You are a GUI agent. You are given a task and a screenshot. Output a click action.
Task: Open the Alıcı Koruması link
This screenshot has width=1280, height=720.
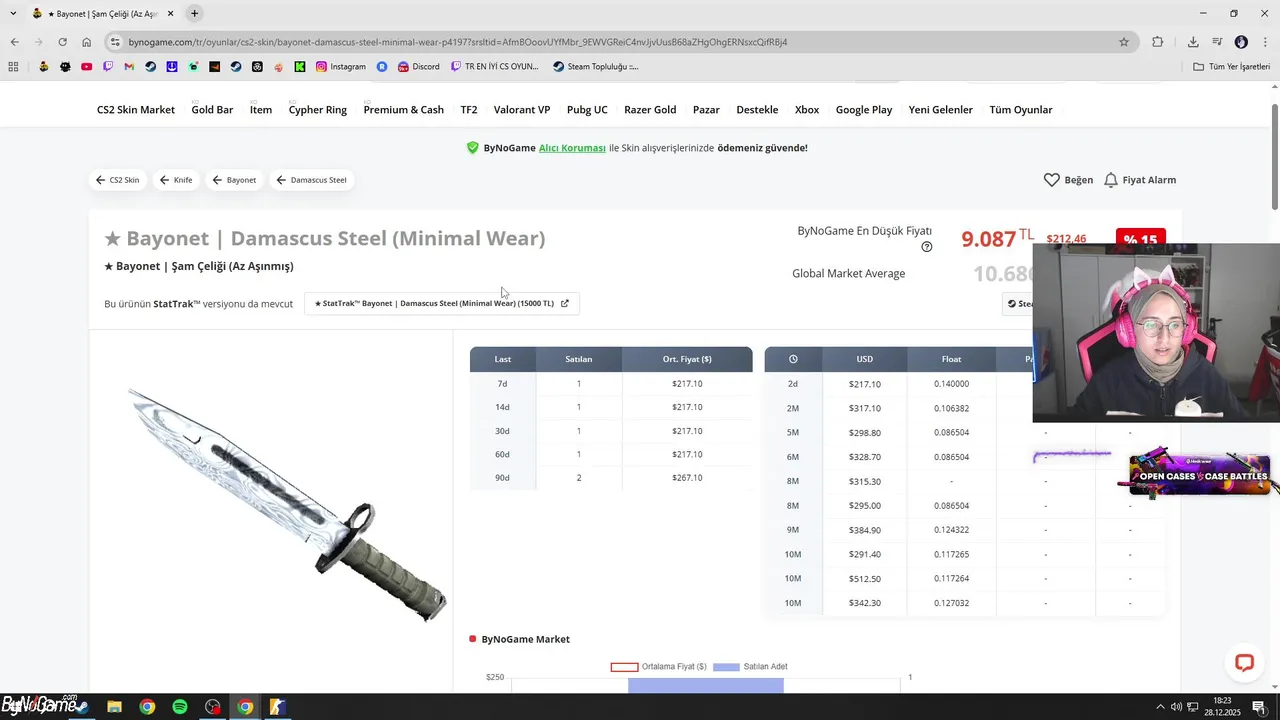tap(572, 148)
